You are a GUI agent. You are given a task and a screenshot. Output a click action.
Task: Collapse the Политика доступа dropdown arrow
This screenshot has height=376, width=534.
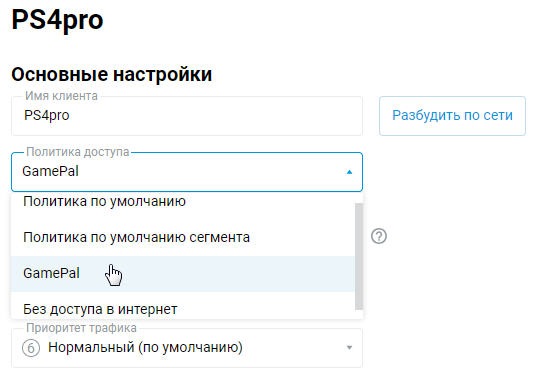[349, 172]
